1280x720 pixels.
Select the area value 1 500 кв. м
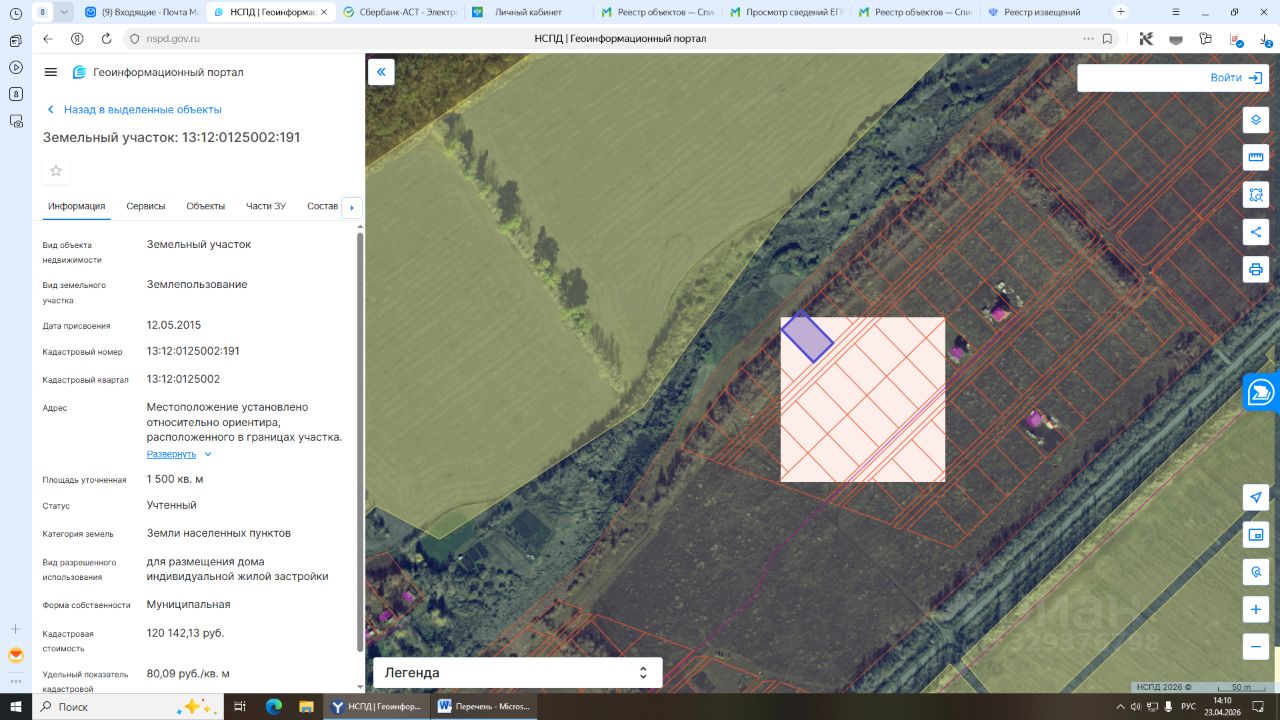[175, 479]
